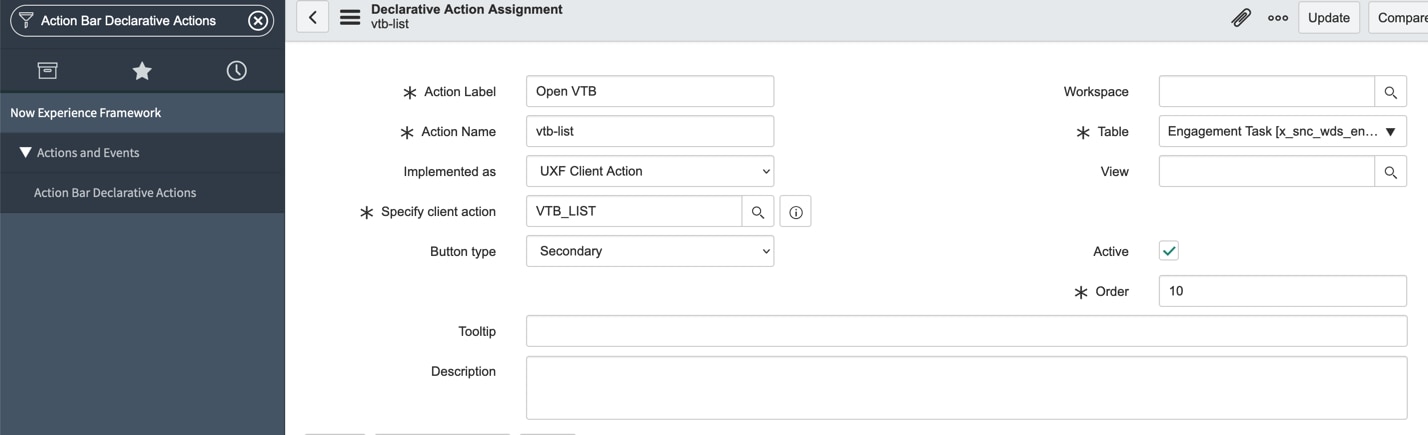1428x435 pixels.
Task: Manage attachments with the paperclip icon
Action: (x=1241, y=17)
